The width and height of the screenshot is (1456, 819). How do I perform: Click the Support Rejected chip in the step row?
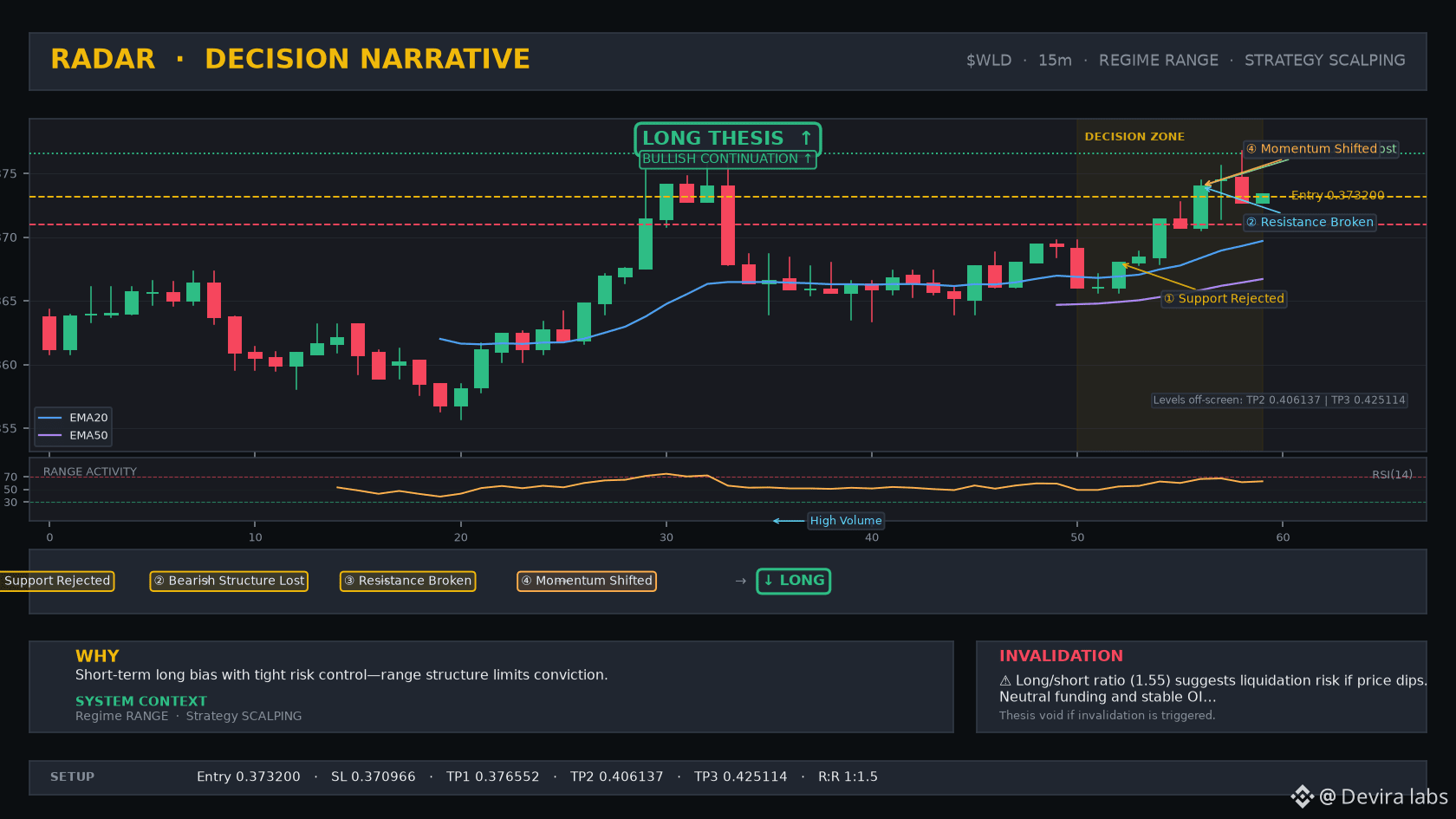point(57,581)
